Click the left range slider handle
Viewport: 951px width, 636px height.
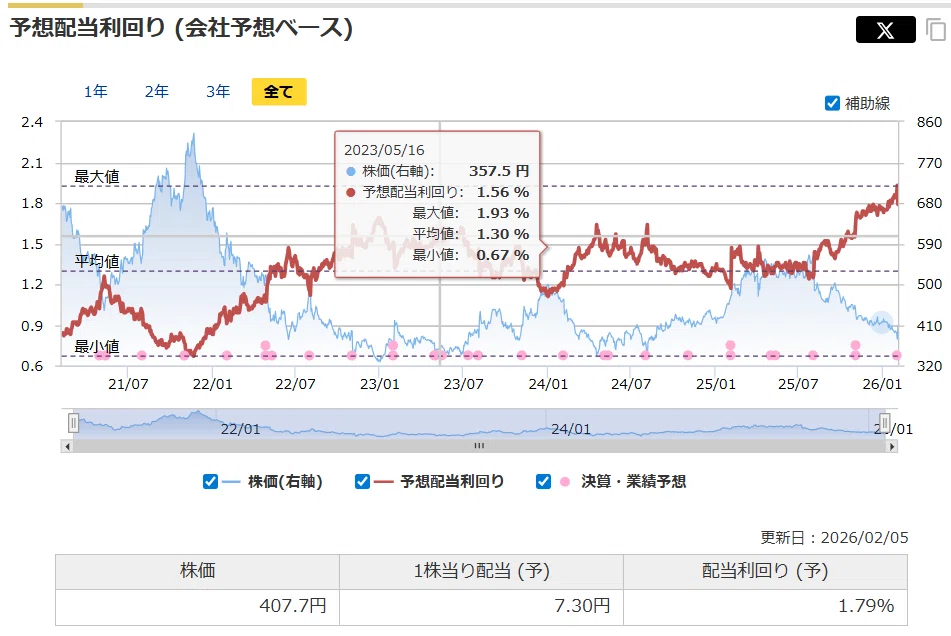coord(73,423)
